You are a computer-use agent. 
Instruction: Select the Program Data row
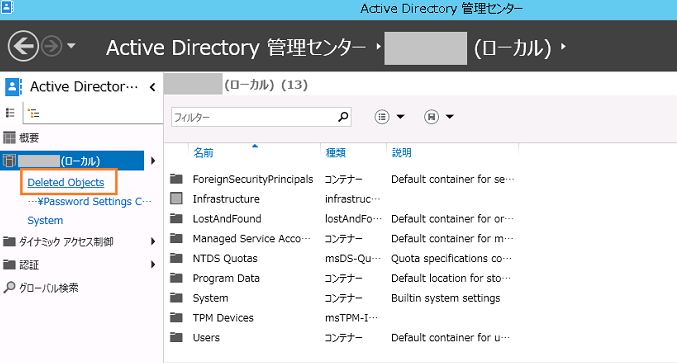coord(342,278)
